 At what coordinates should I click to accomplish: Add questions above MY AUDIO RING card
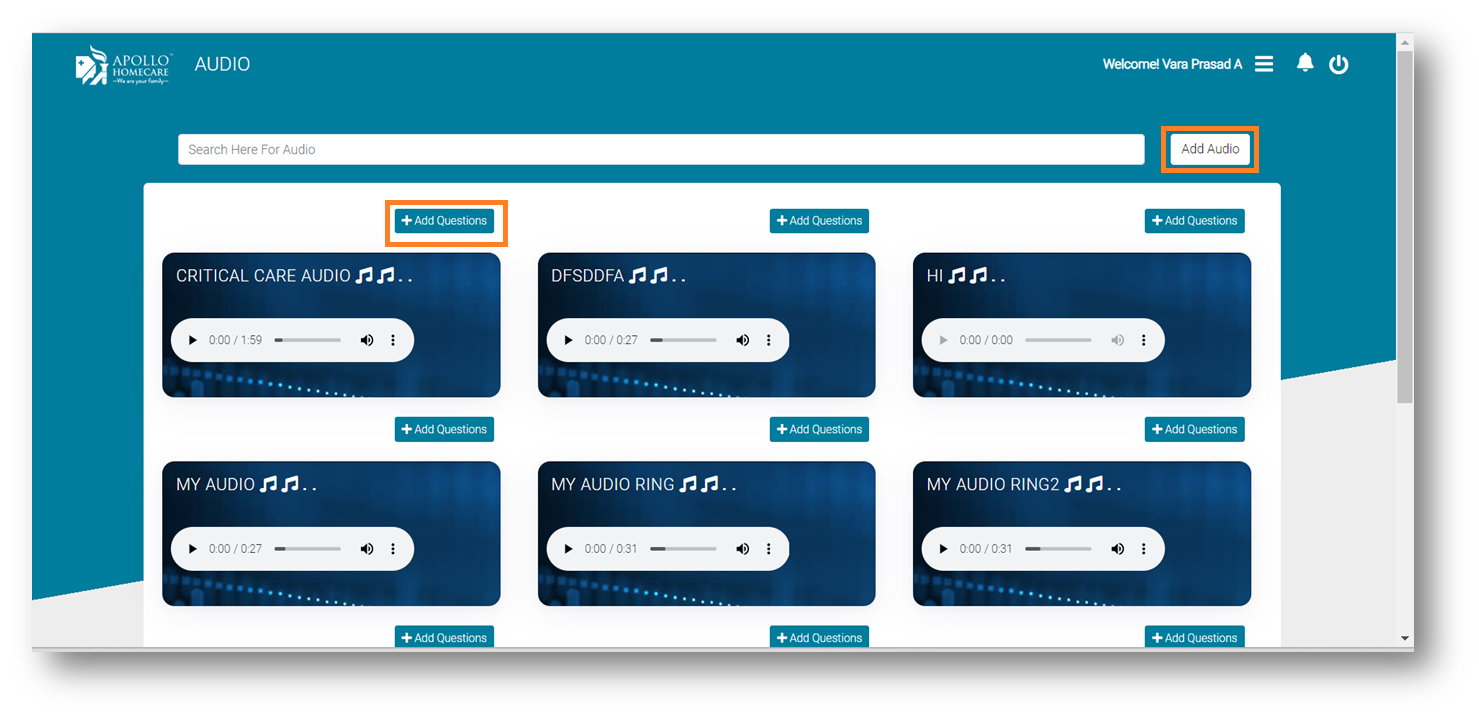819,429
